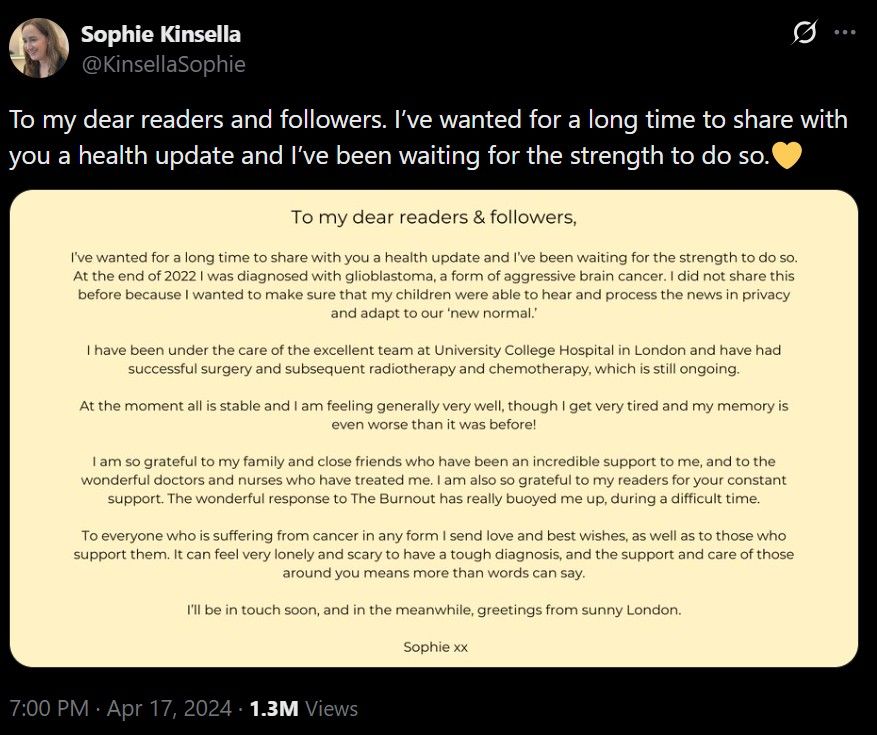Viewport: 877px width, 735px height.
Task: Click the display name Sophie Kinsella
Action: 159,33
